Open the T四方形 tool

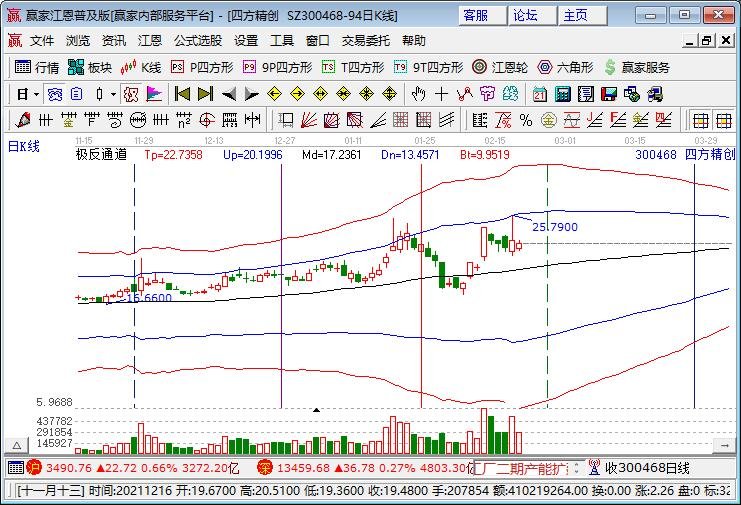click(353, 68)
